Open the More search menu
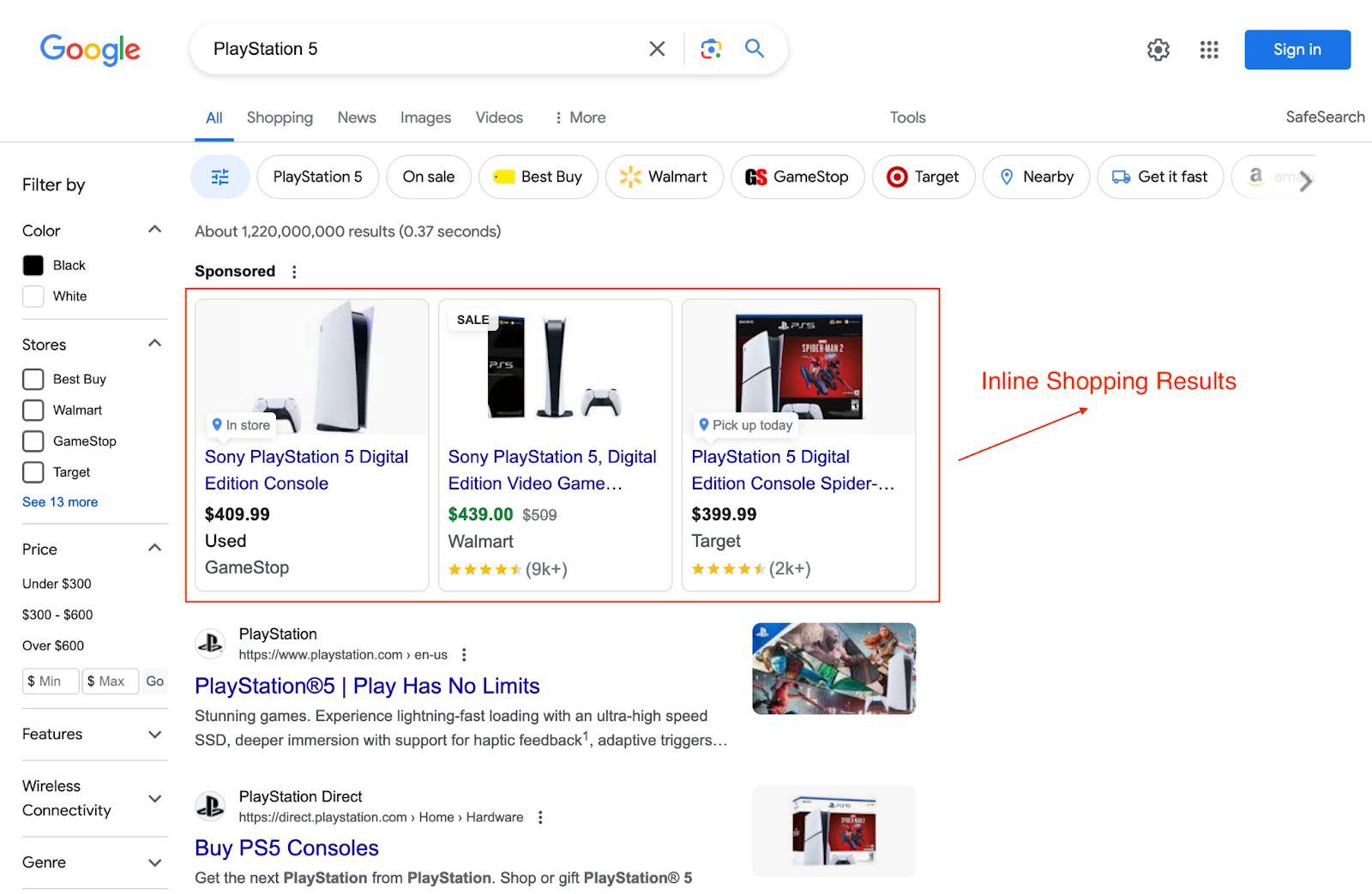 (x=581, y=117)
